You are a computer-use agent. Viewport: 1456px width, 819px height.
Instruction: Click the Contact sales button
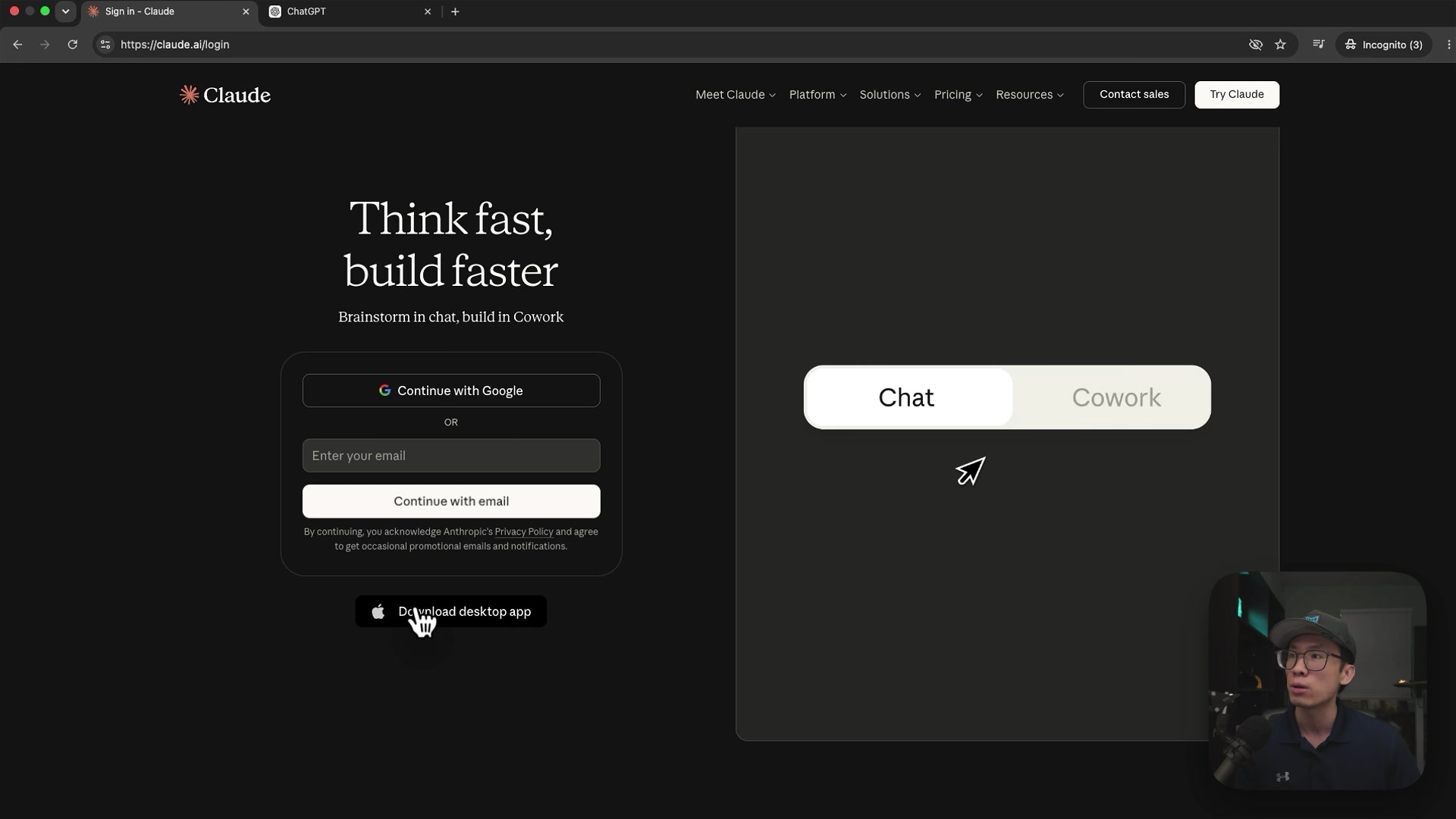click(1134, 95)
